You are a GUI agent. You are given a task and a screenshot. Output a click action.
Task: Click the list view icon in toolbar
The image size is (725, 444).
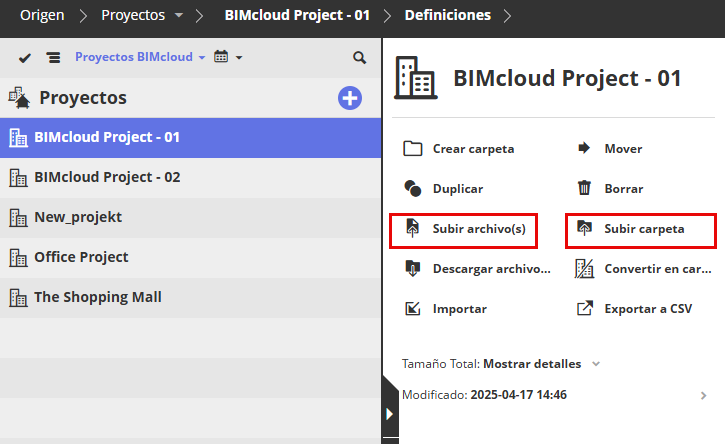coord(53,58)
